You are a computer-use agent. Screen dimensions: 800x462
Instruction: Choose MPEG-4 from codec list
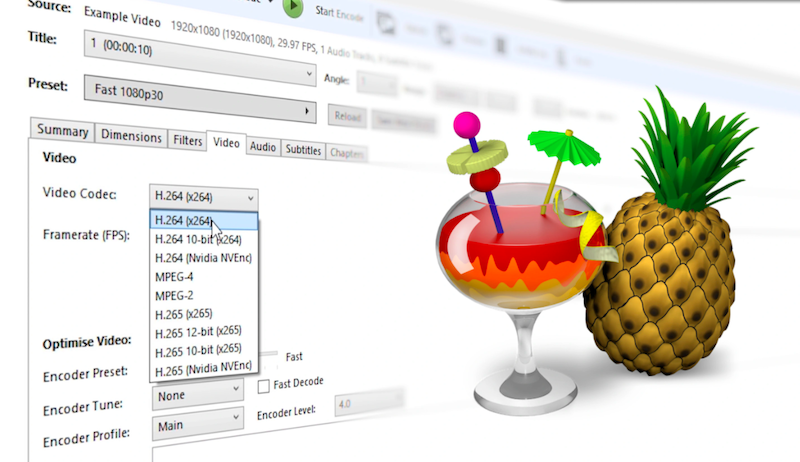tap(204, 277)
